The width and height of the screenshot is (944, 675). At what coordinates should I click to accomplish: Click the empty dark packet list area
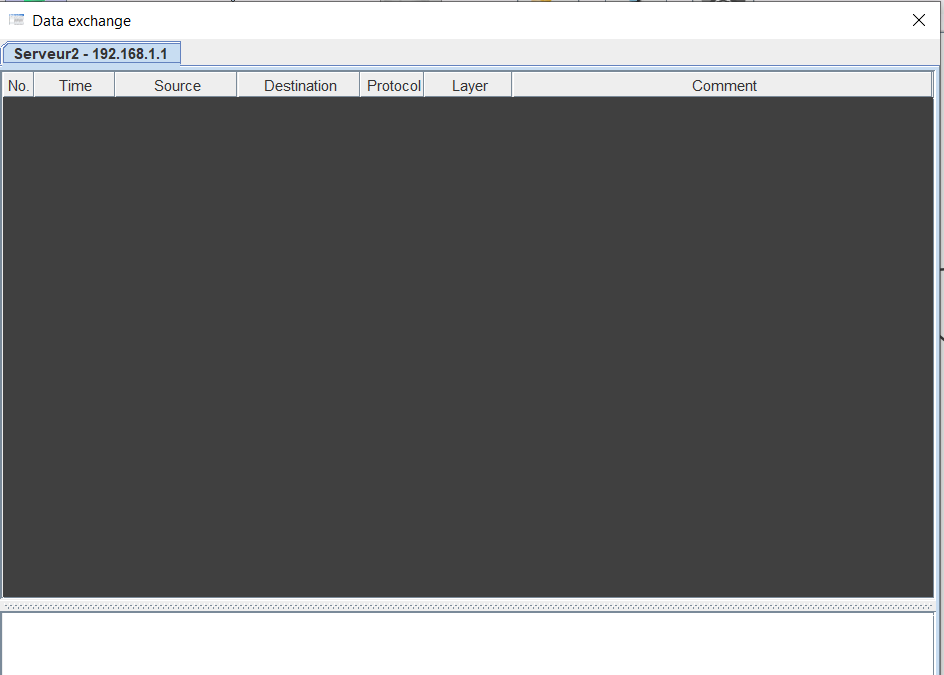[468, 346]
